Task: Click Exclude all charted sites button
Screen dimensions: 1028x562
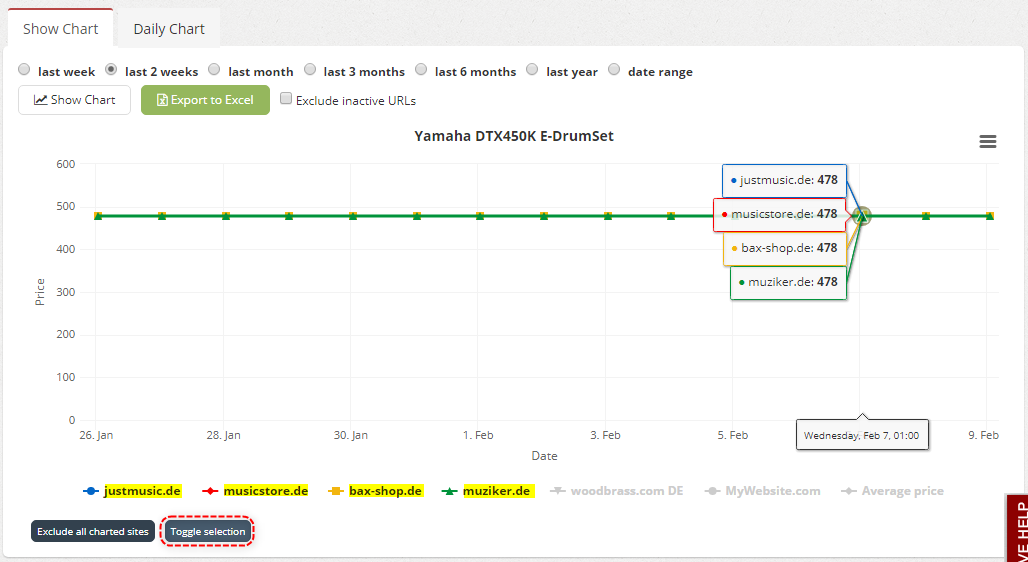Action: pos(92,531)
